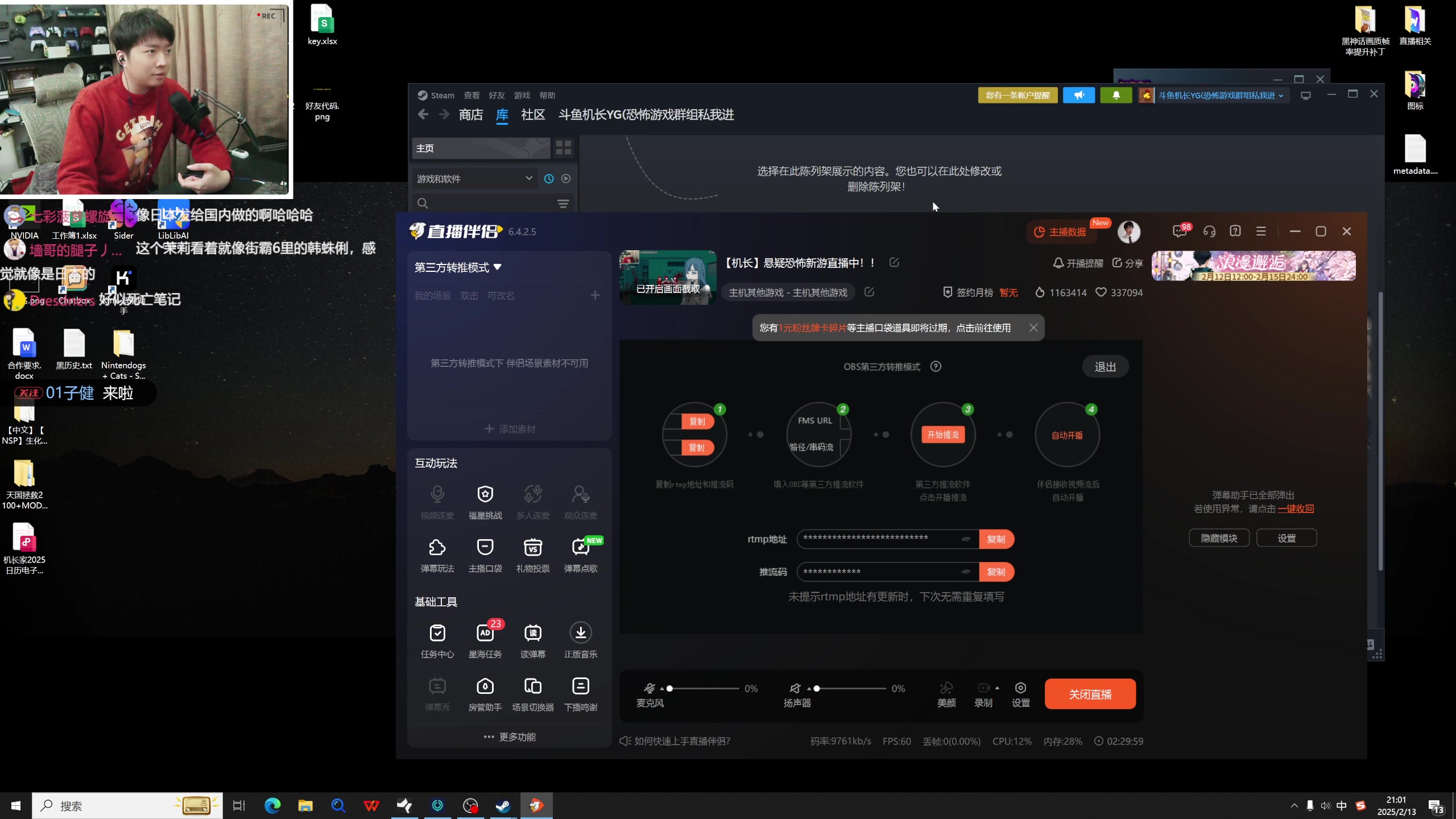Expand 录制 options arrow
The height and width of the screenshot is (819, 1456).
coord(997,688)
